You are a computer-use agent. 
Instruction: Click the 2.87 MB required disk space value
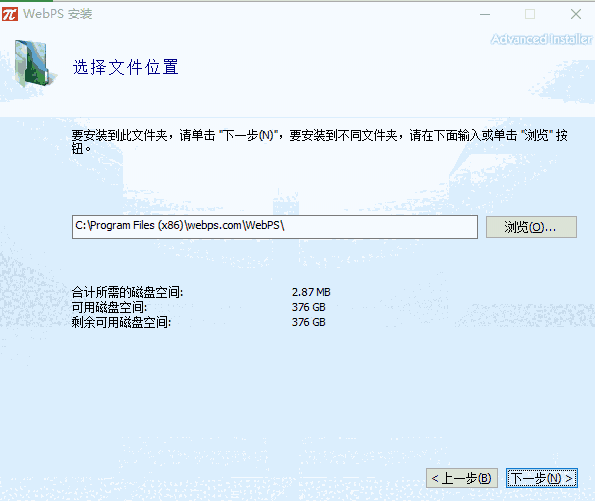[311, 292]
